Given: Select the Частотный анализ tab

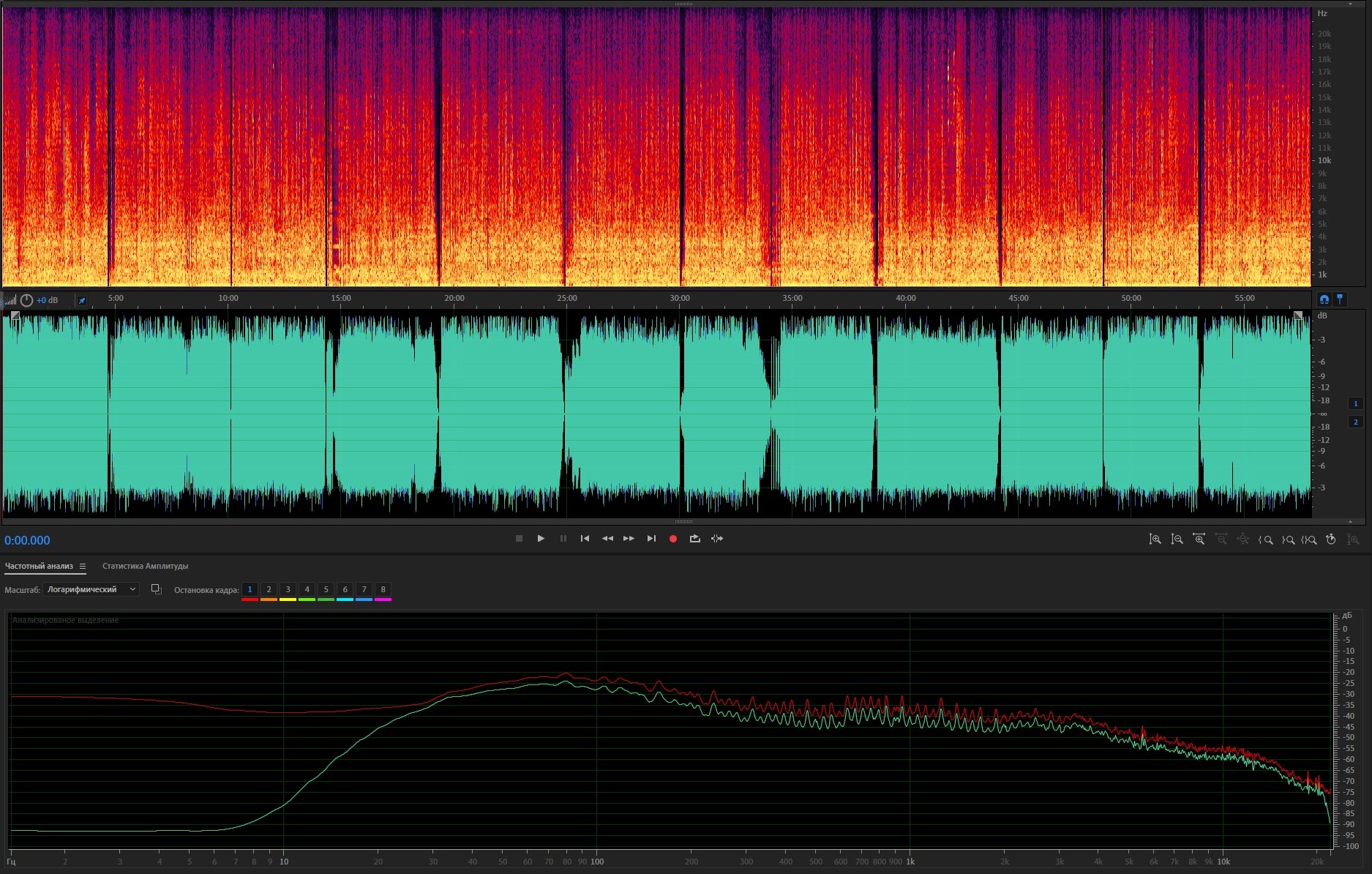Looking at the screenshot, I should coord(39,566).
